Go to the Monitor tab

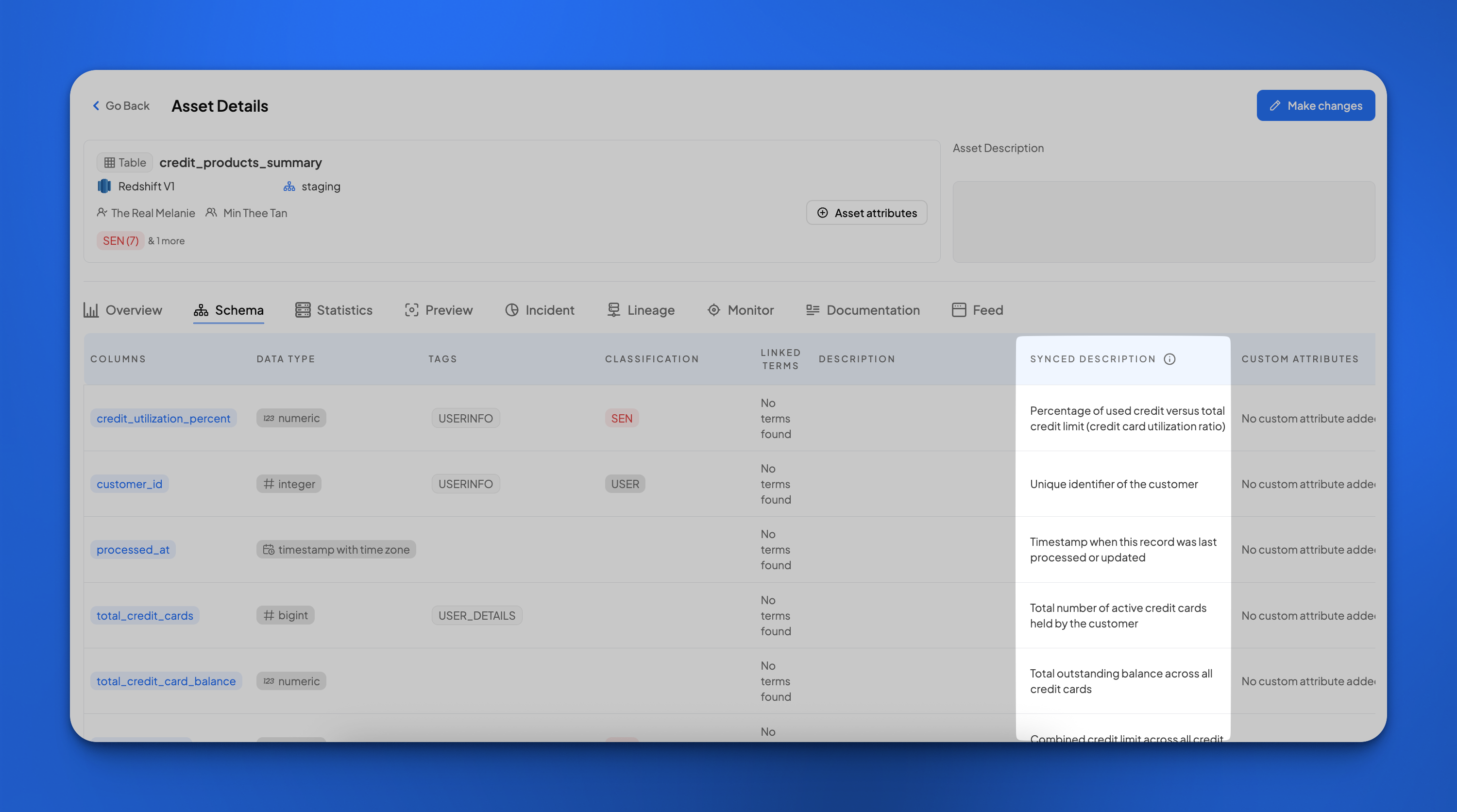[740, 310]
